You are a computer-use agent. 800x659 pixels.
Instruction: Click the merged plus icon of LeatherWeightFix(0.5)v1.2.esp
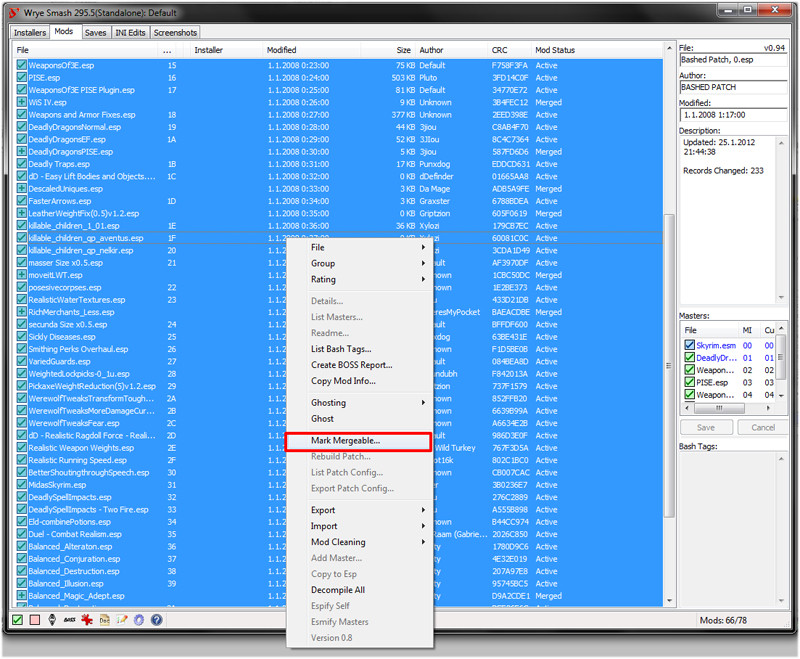21,213
